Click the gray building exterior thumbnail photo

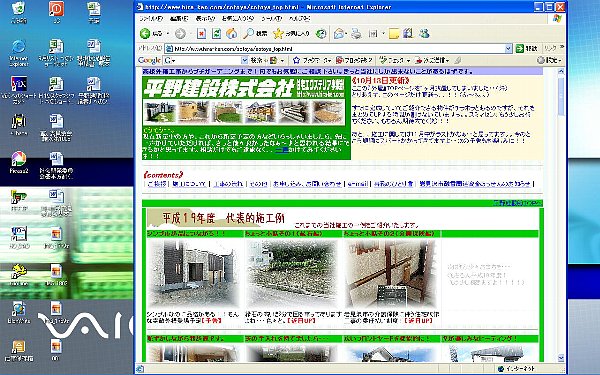(194, 273)
